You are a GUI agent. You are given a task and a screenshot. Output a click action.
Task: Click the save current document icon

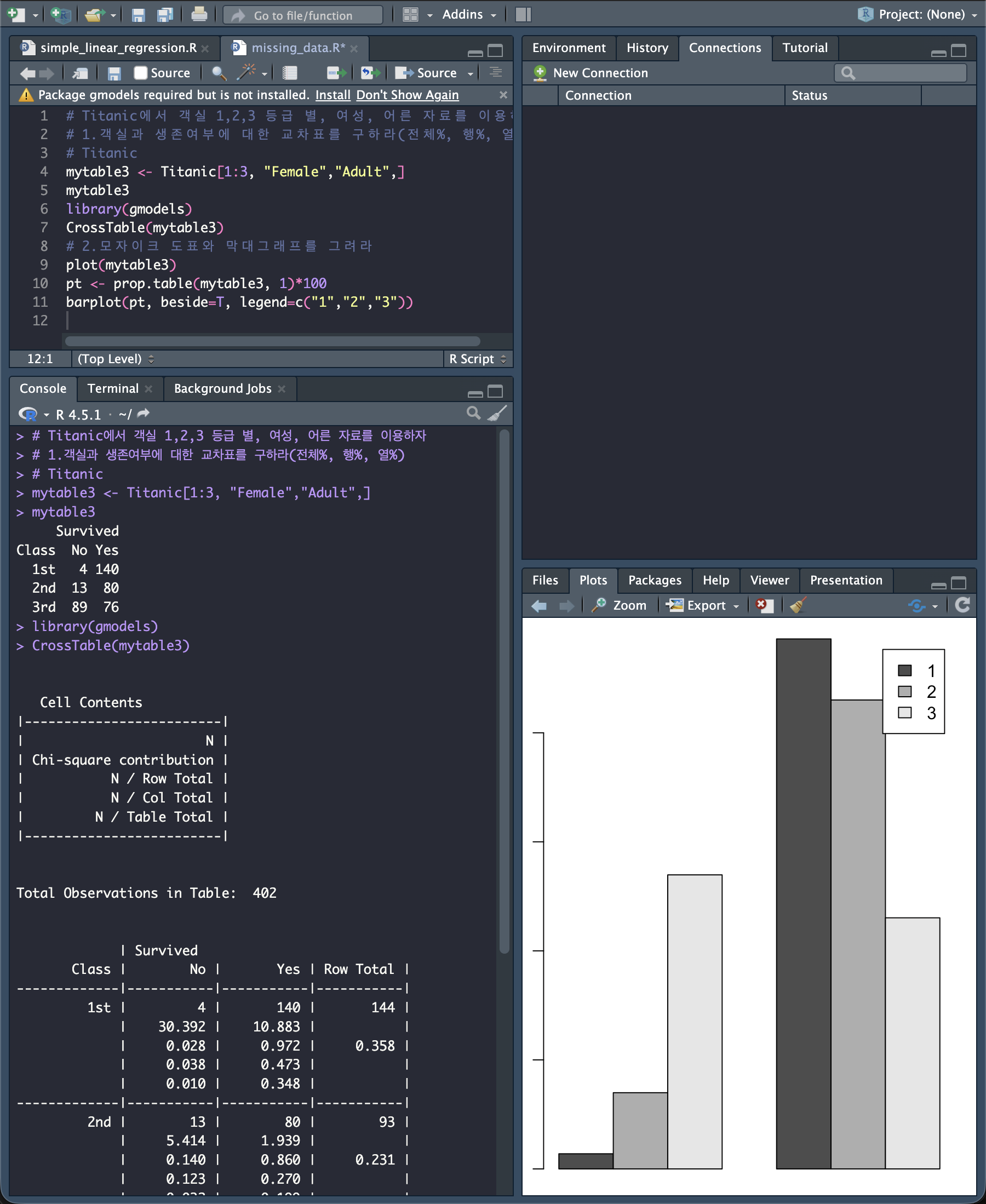(114, 73)
